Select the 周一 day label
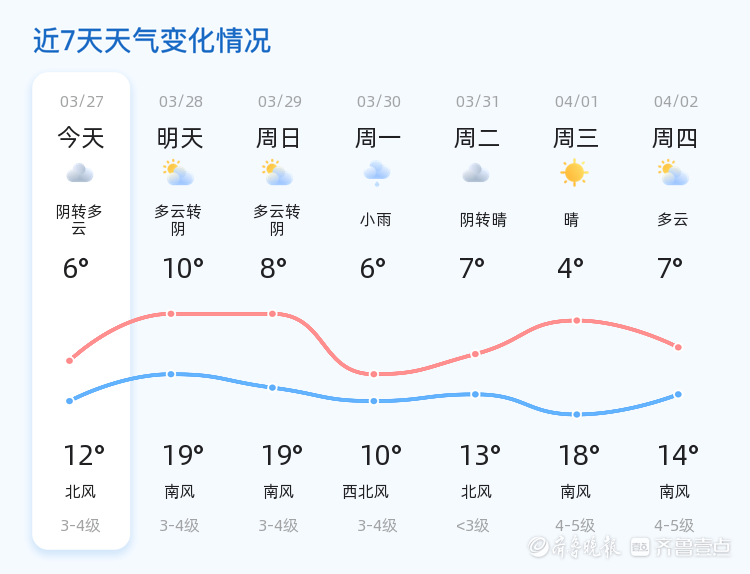 378,138
